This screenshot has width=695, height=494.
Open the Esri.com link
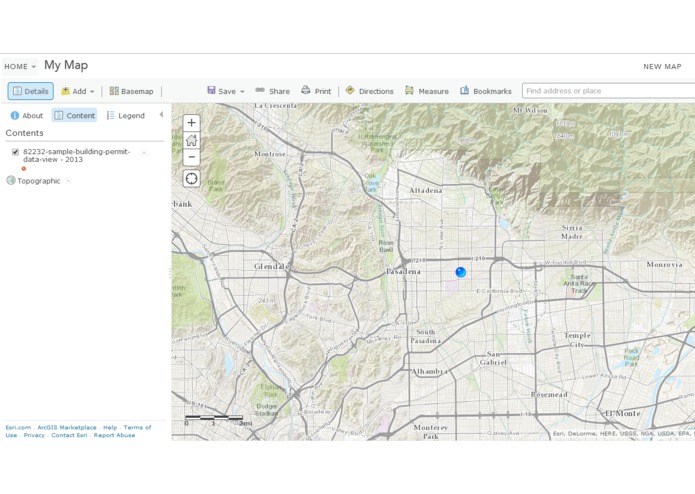pos(18,428)
